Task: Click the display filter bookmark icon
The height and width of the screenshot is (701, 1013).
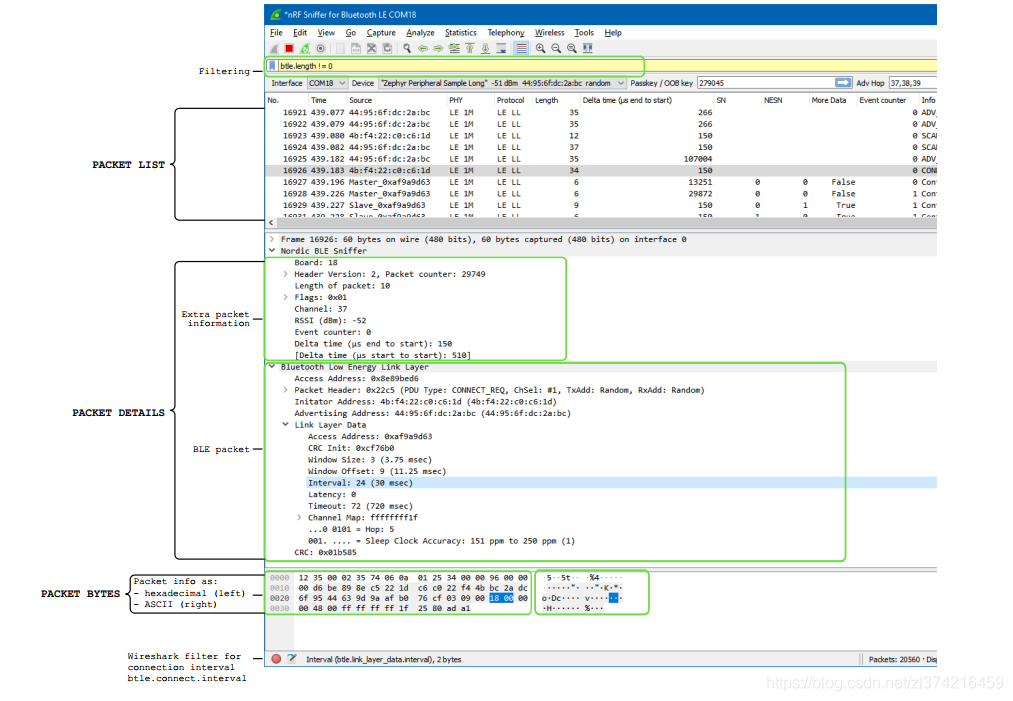Action: 272,66
